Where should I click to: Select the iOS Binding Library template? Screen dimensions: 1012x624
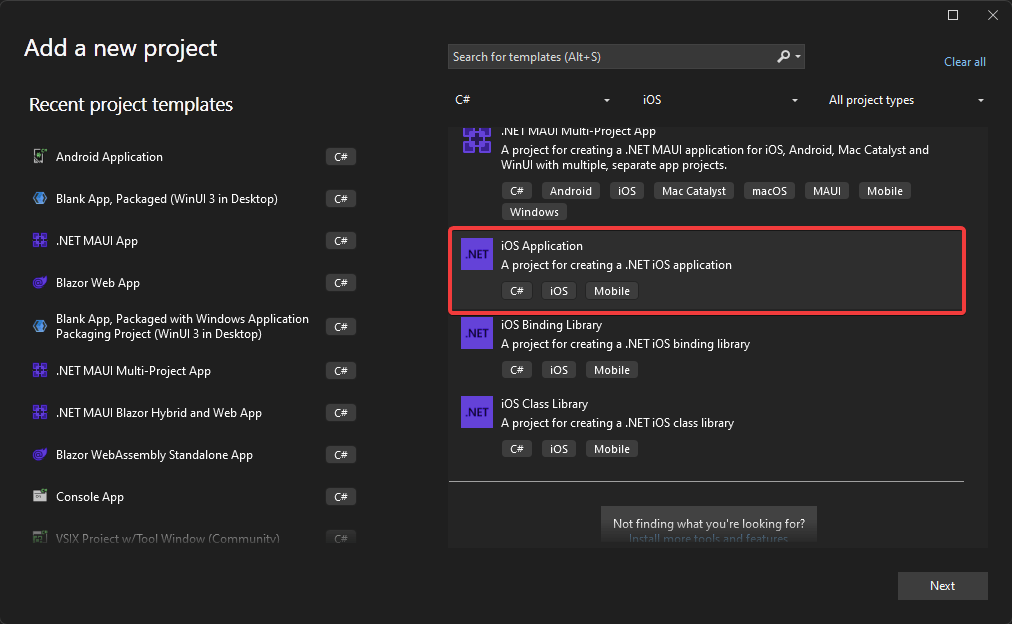pos(707,348)
